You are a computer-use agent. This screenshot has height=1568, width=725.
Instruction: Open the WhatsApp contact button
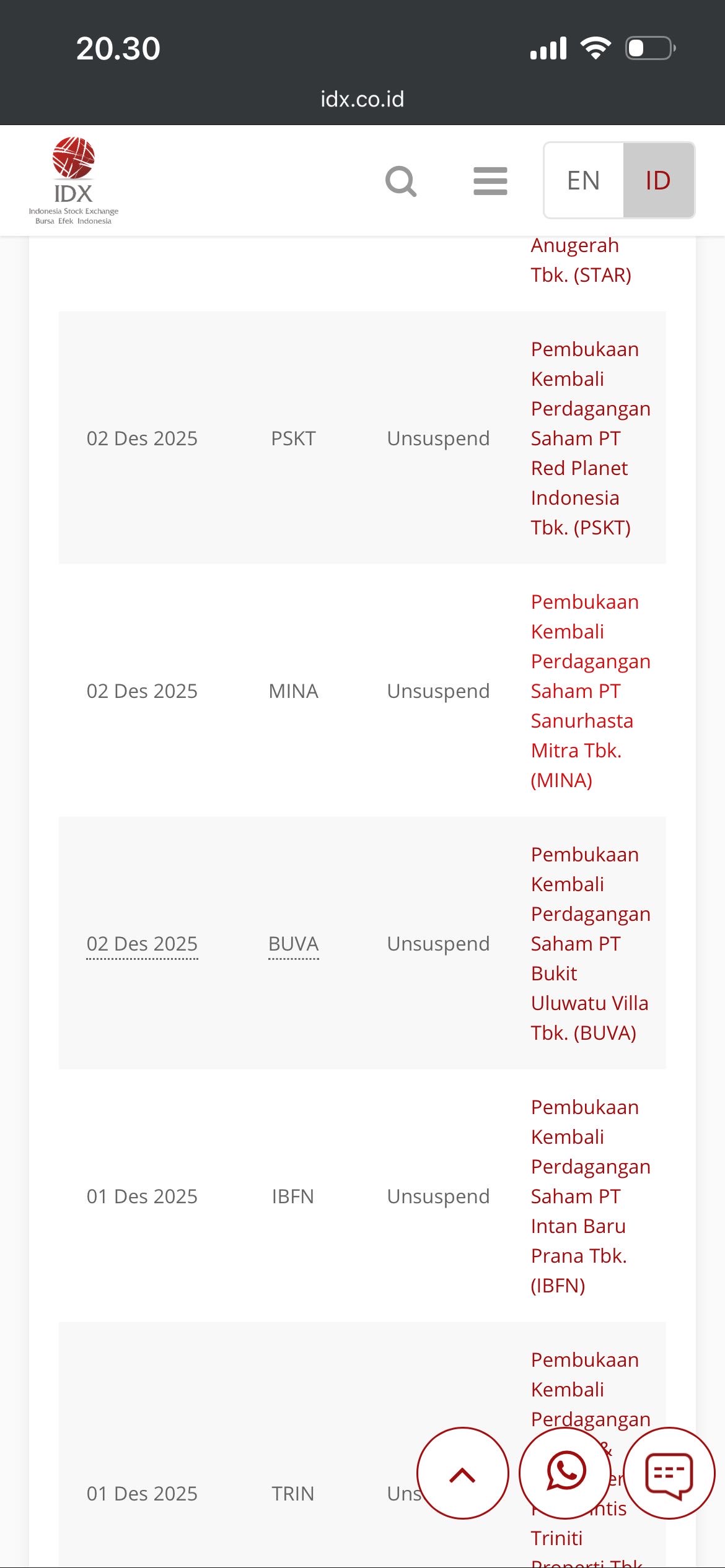pos(565,1473)
